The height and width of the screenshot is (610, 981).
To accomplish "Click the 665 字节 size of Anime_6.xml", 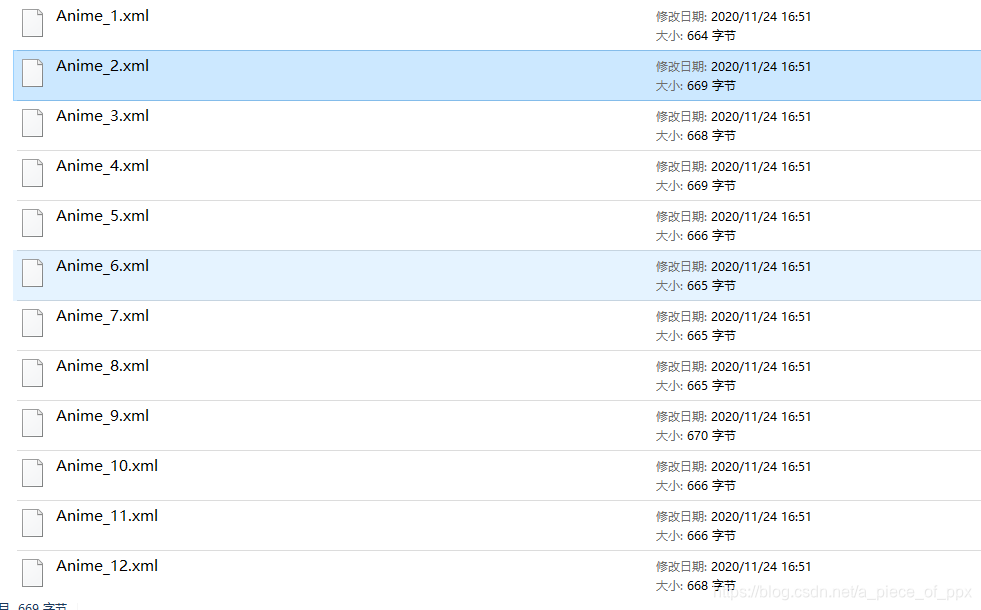I will pyautogui.click(x=711, y=286).
